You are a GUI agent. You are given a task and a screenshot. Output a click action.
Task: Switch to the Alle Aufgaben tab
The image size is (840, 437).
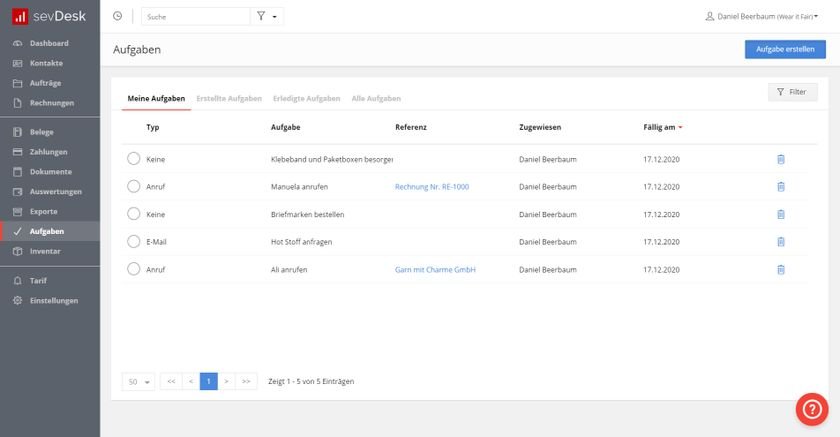click(x=376, y=98)
